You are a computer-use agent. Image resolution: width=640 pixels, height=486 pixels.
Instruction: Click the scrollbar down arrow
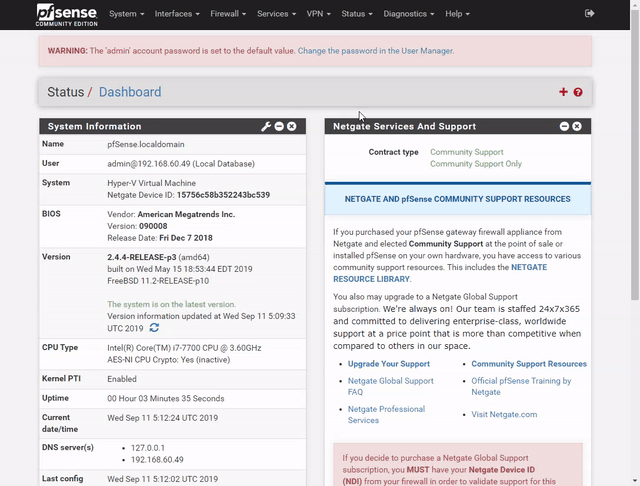click(635, 482)
